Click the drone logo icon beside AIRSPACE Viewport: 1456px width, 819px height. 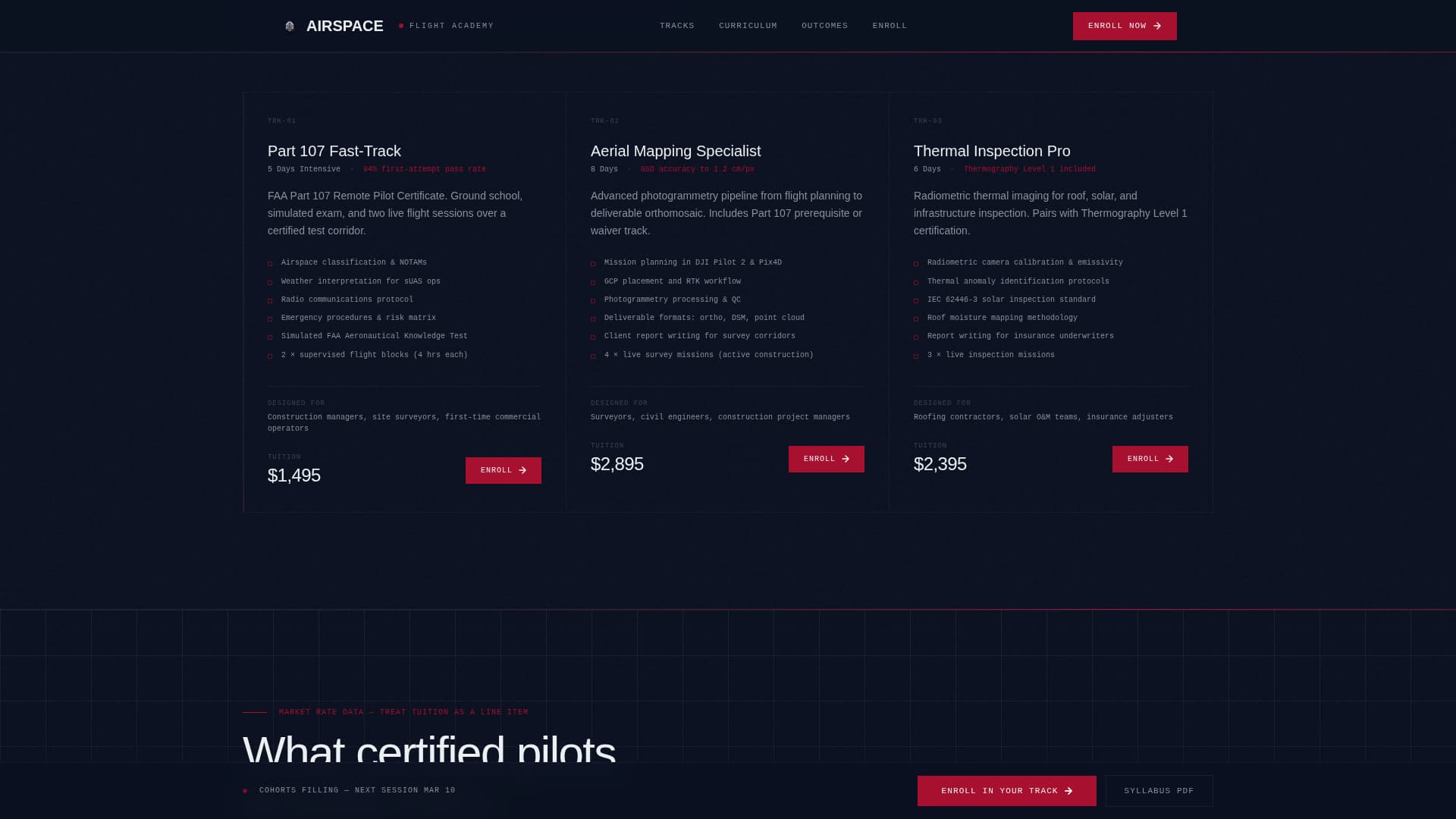(x=288, y=26)
